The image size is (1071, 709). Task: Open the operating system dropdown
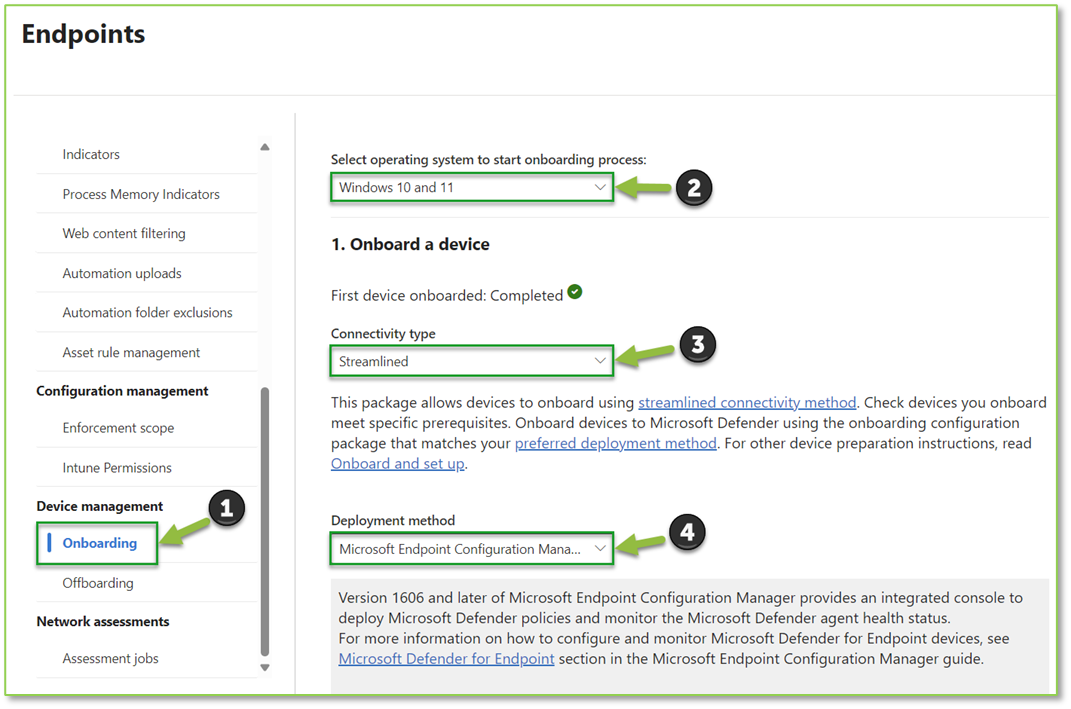471,187
